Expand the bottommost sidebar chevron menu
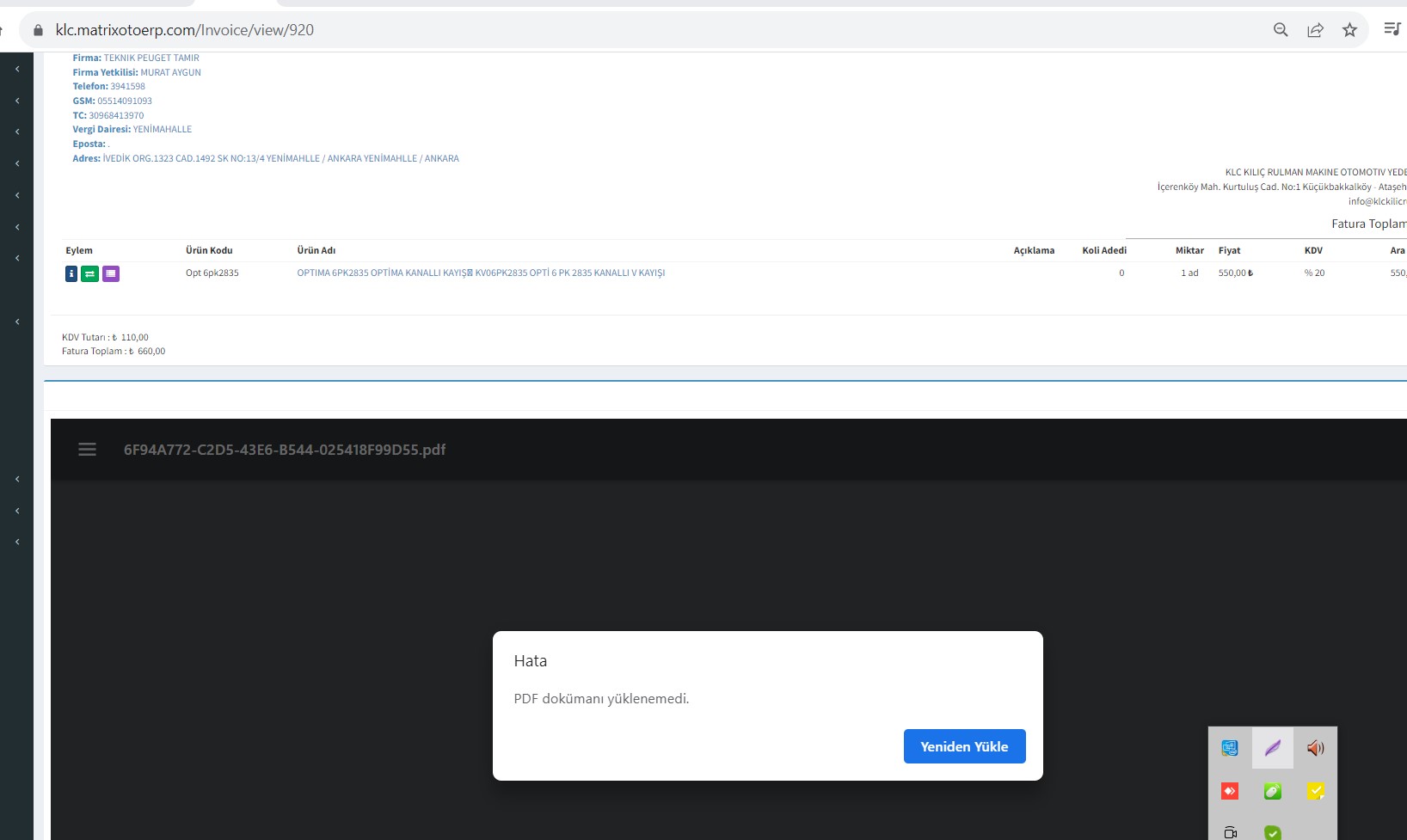1407x840 pixels. (17, 542)
